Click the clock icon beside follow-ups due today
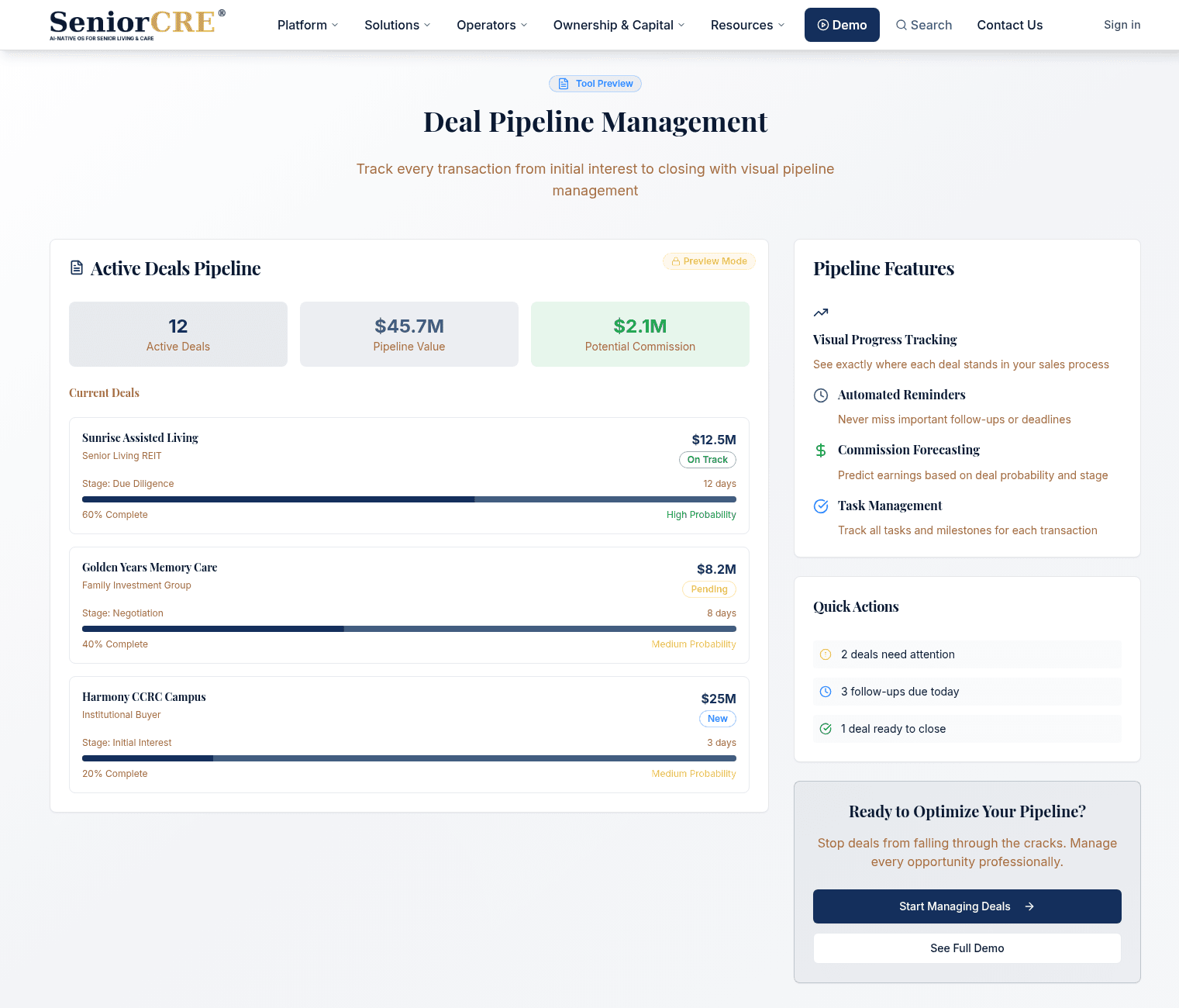Viewport: 1179px width, 1008px height. tap(826, 692)
